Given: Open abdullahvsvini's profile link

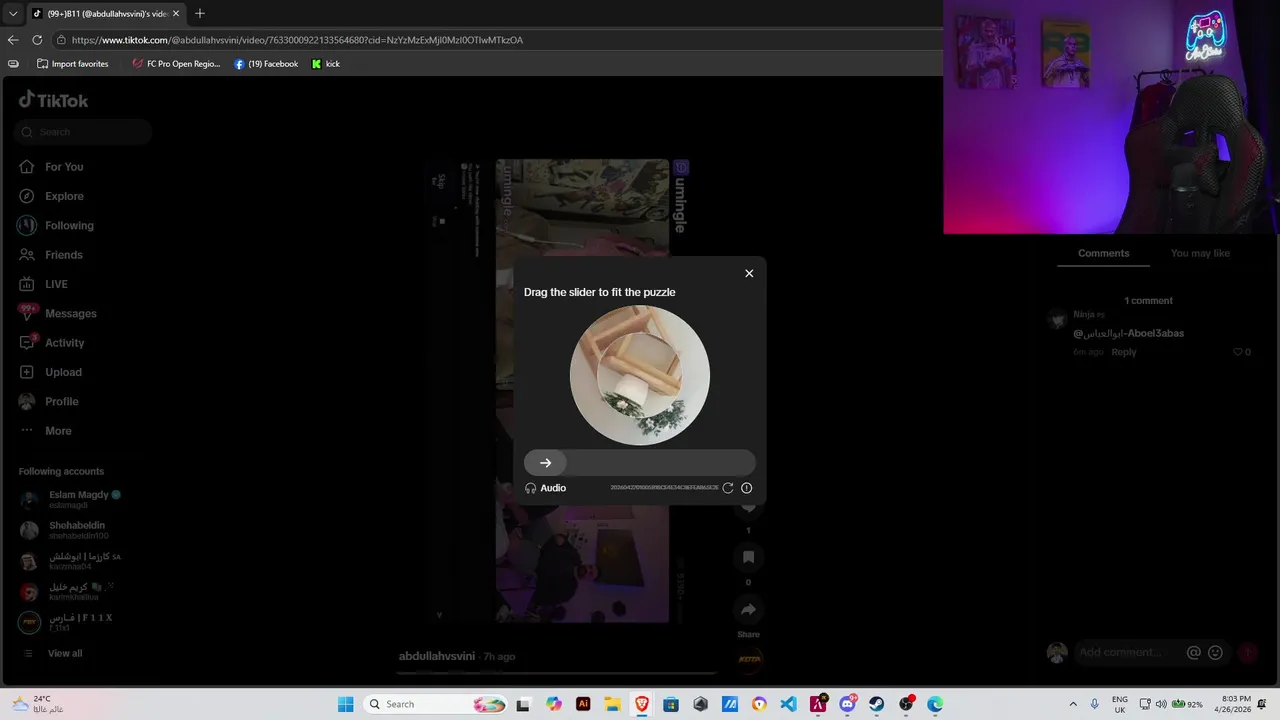Looking at the screenshot, I should click(x=437, y=656).
